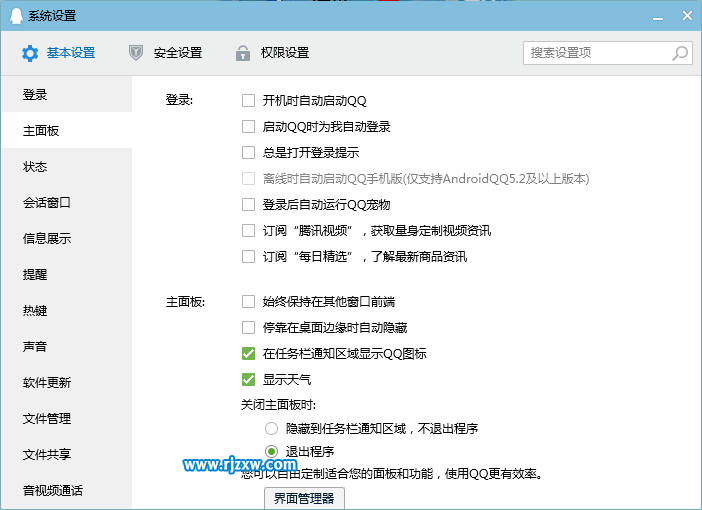The height and width of the screenshot is (510, 702).
Task: Minimize the 系统设置 window
Action: pyautogui.click(x=658, y=17)
